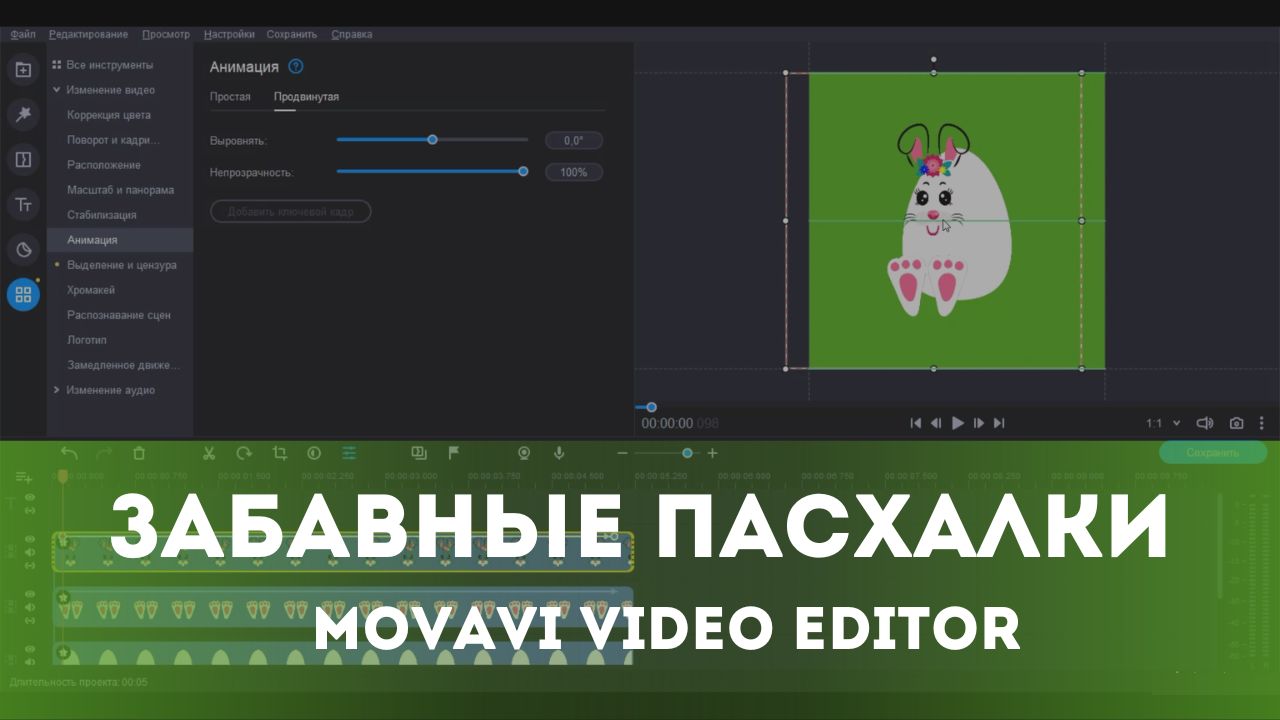1280x720 pixels.
Task: Open crop tool on timeline toolbar
Action: 279,453
